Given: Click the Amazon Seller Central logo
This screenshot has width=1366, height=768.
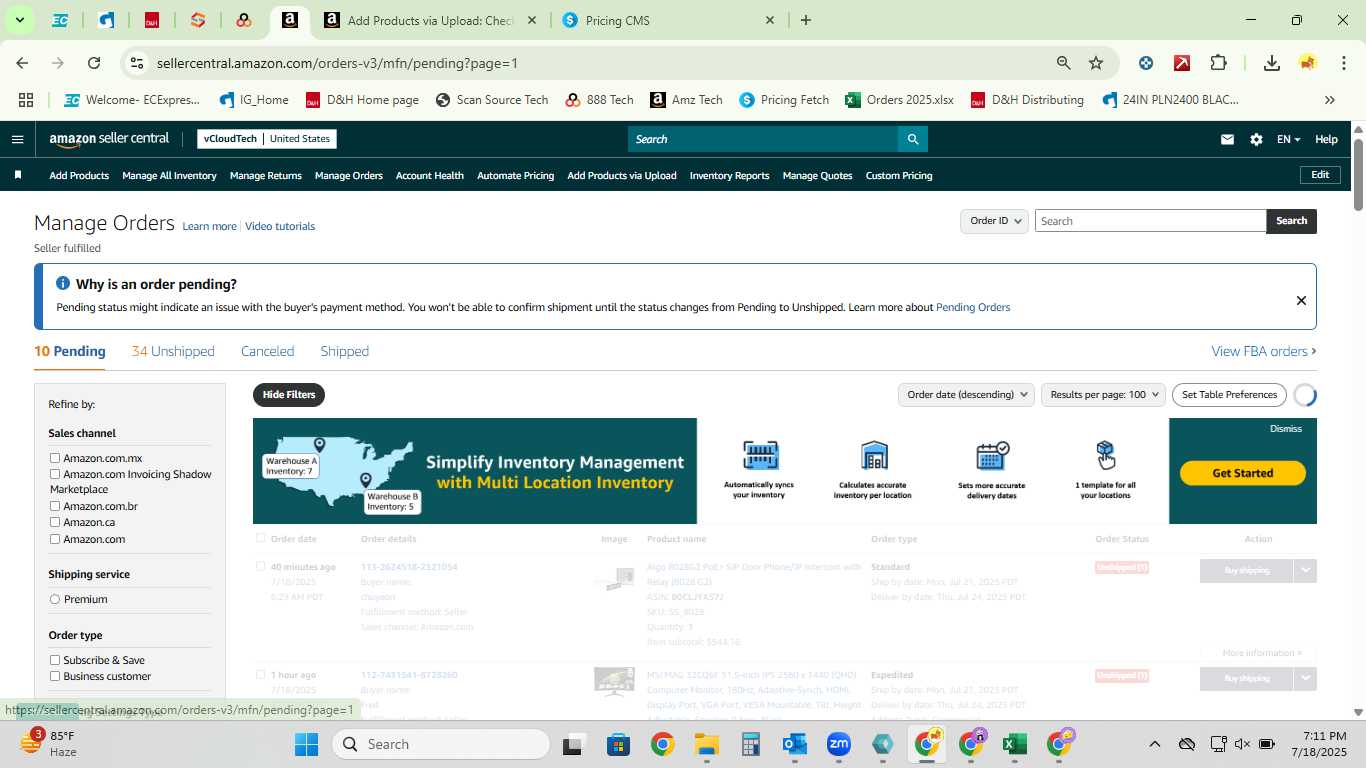Looking at the screenshot, I should point(109,139).
